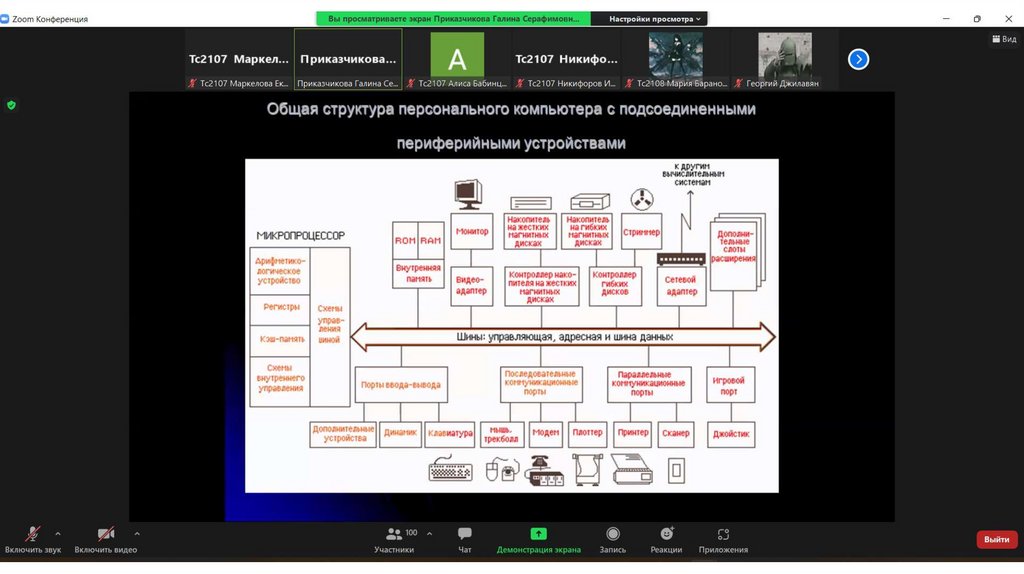The height and width of the screenshot is (574, 1024).
Task: Click the telephone modem icon in diagram
Action: (x=545, y=470)
